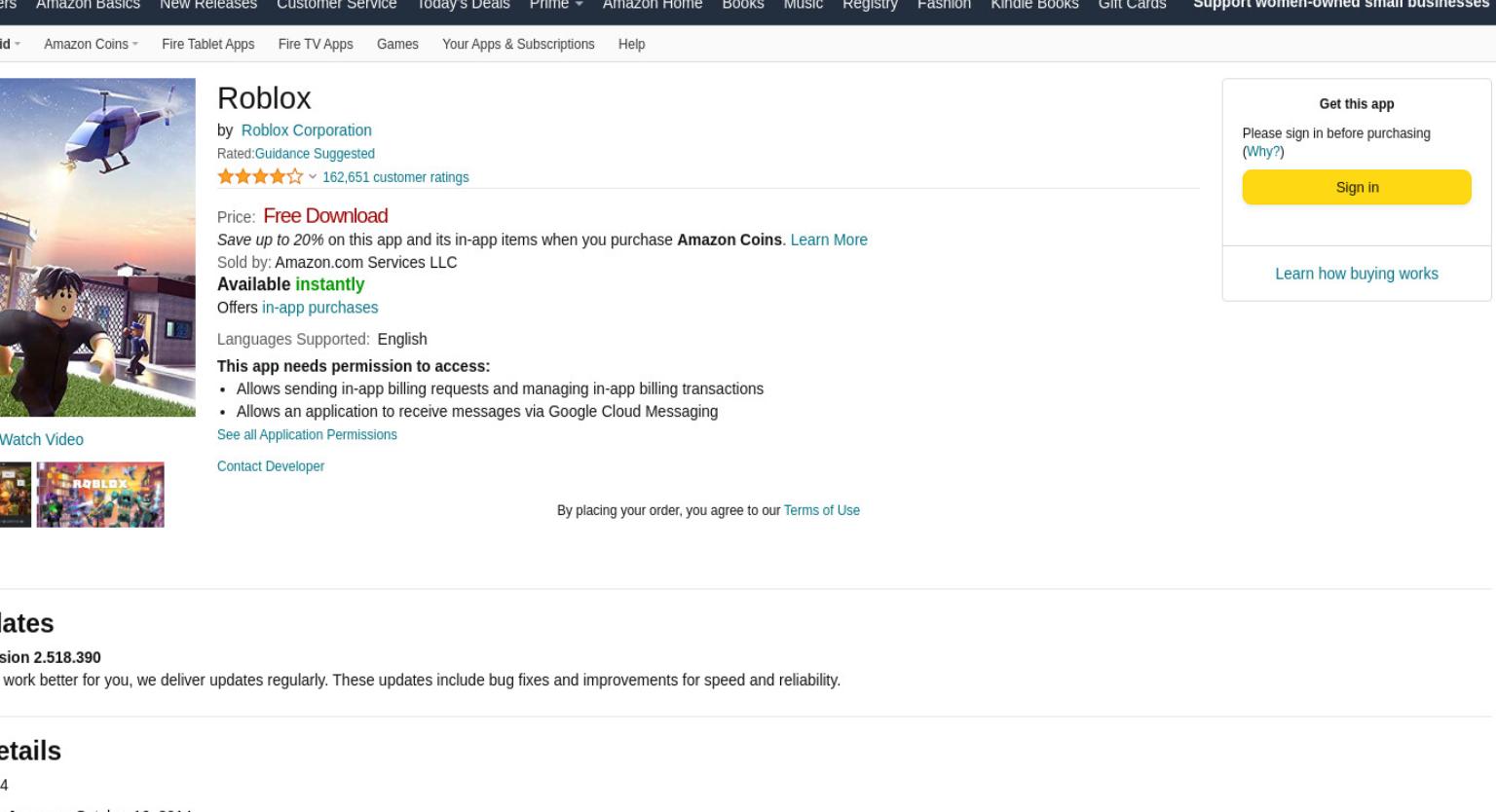The image size is (1496, 812).
Task: Click the Get this app heading
Action: (1357, 104)
